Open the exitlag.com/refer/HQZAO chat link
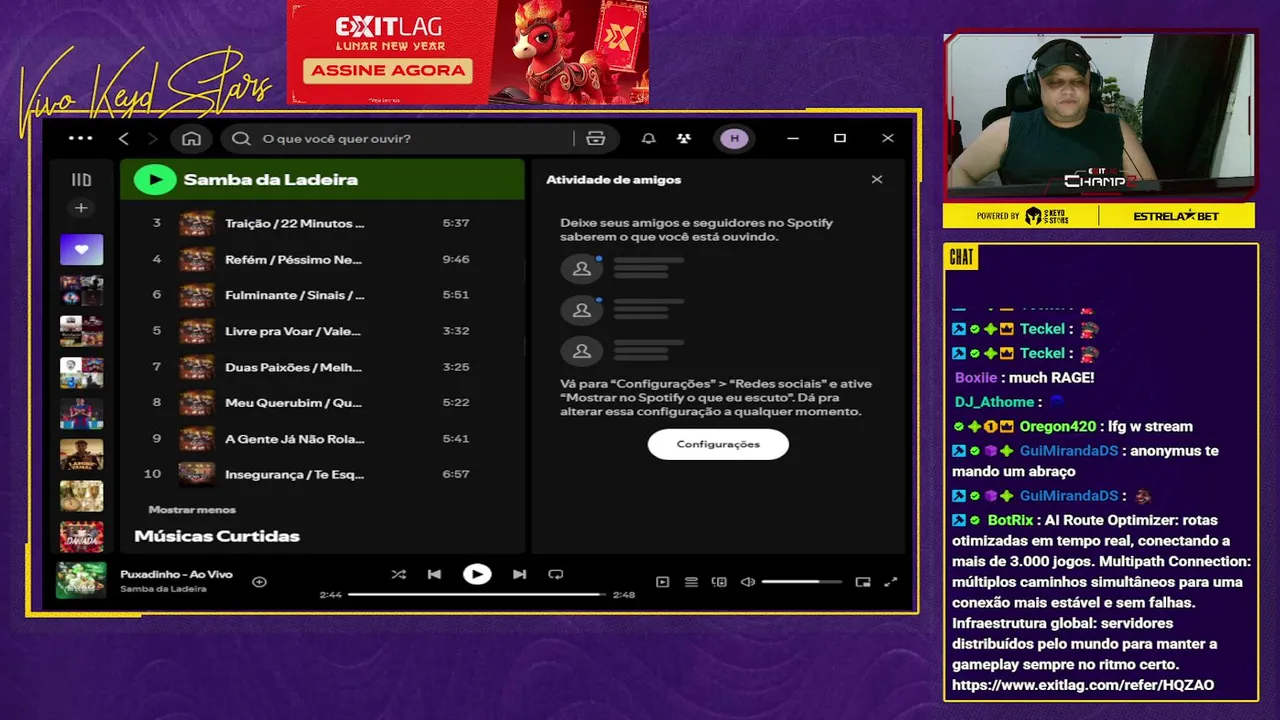1280x720 pixels. pyautogui.click(x=1083, y=685)
